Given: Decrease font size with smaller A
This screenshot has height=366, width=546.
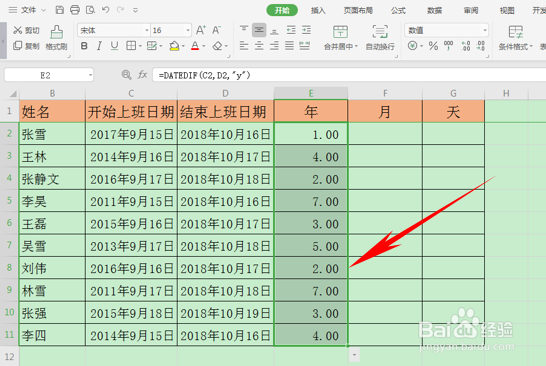Looking at the screenshot, I should (217, 30).
